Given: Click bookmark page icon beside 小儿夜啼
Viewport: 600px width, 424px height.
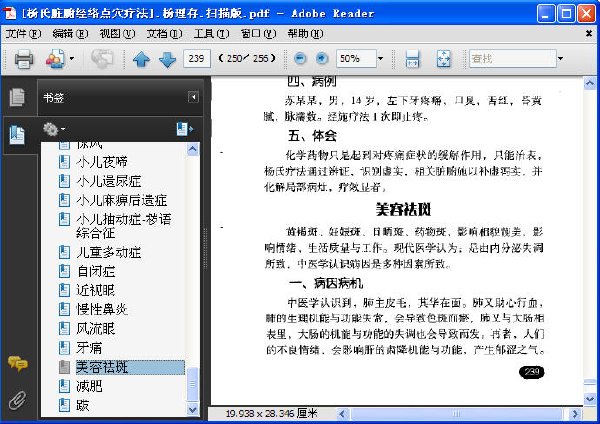Looking at the screenshot, I should point(64,162).
